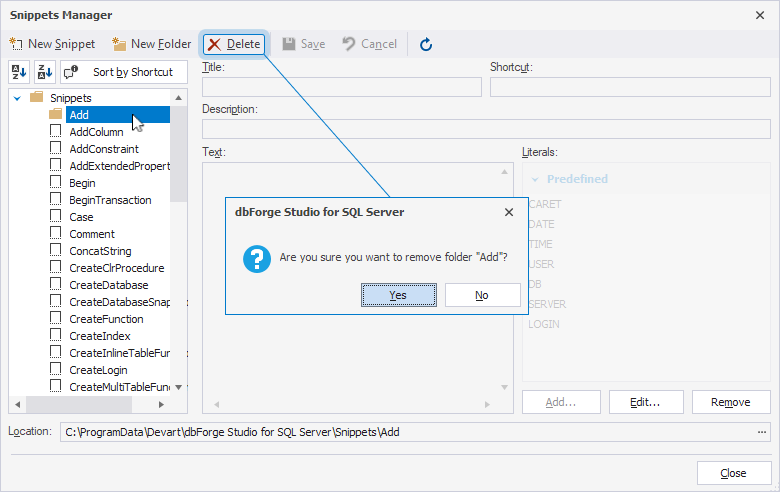Click the Add folder icon
Image resolution: width=780 pixels, height=492 pixels.
point(56,114)
